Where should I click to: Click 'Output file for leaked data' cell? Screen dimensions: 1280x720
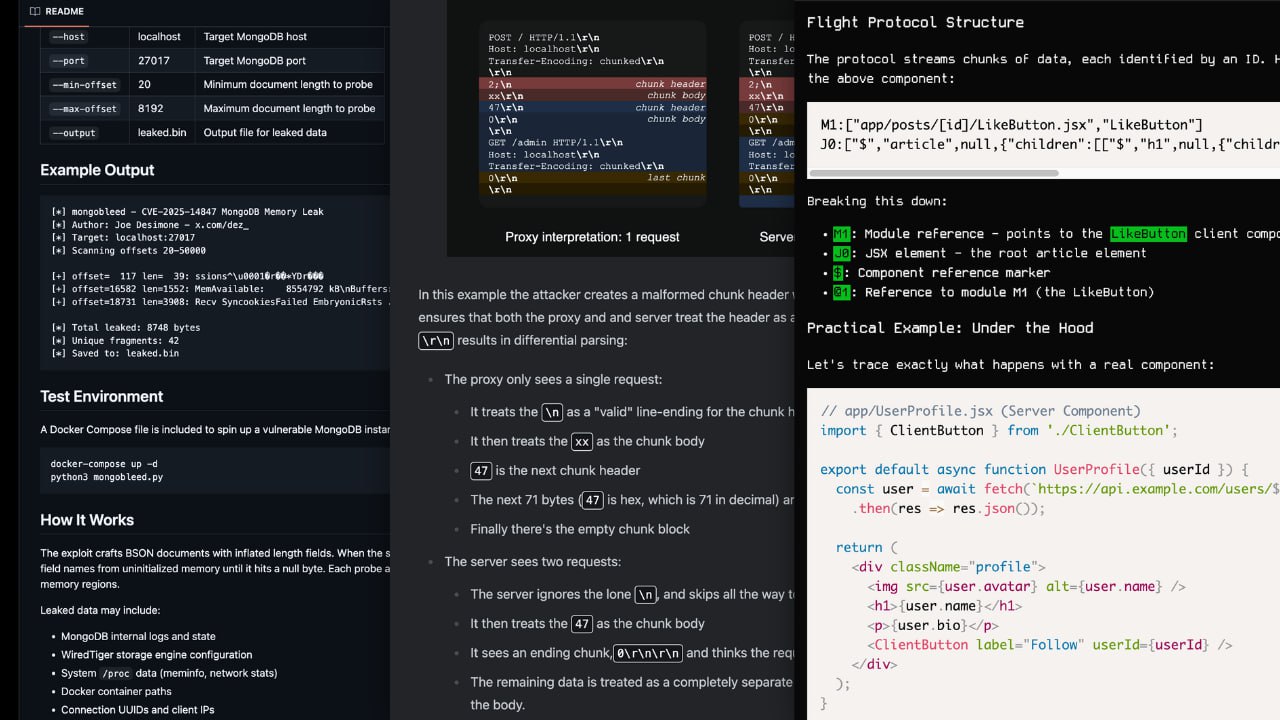288,133
